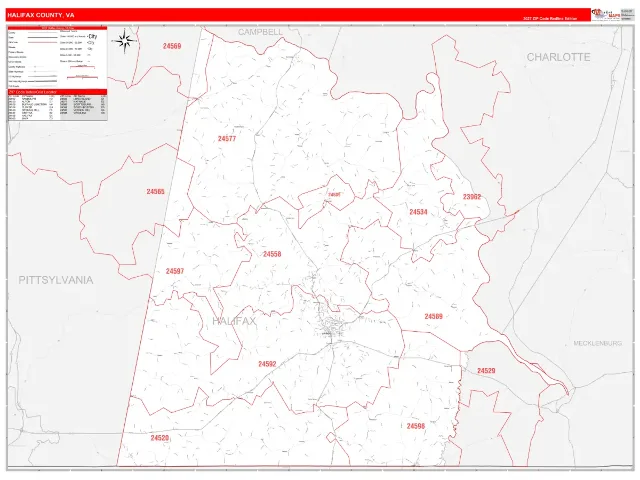Screen dimensions: 640x480
Task: Click the ZIP Code Redline Edition subtitle
Action: coord(550,19)
